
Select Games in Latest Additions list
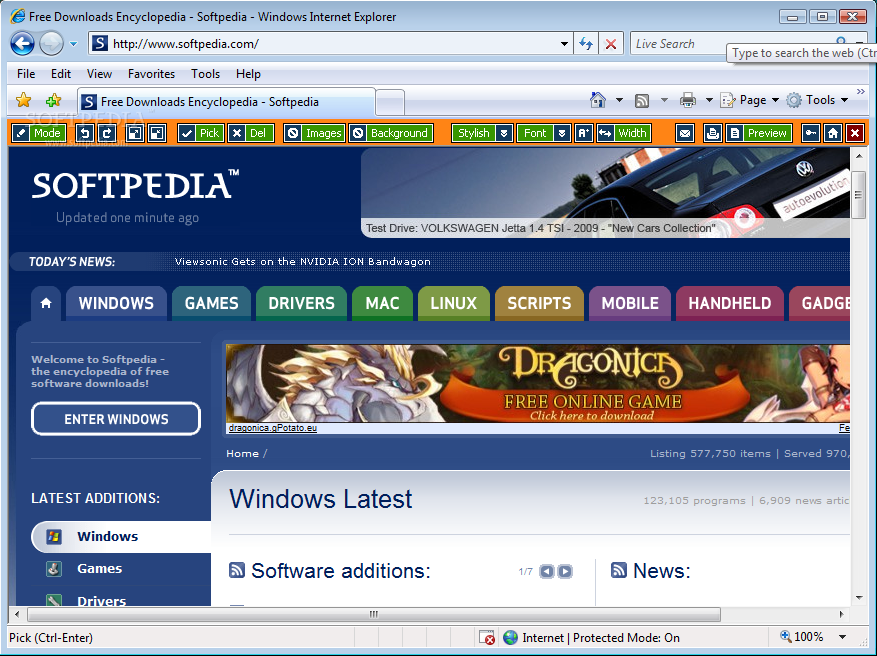100,569
